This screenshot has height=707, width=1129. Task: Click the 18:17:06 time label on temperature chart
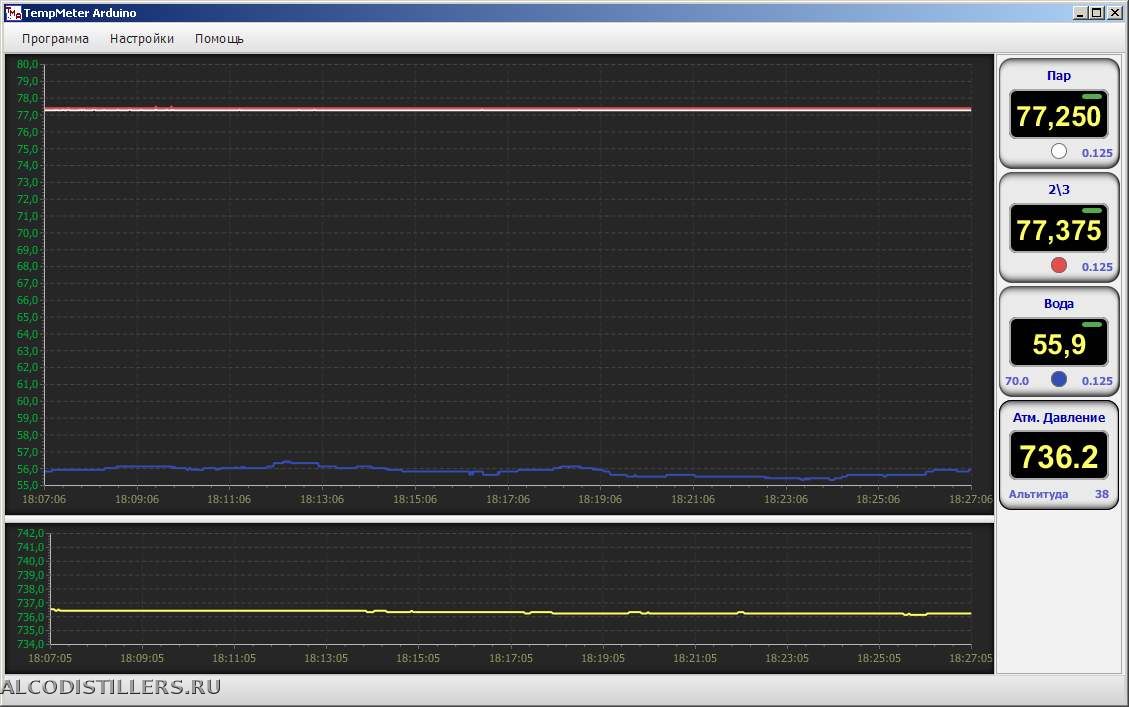pyautogui.click(x=508, y=499)
